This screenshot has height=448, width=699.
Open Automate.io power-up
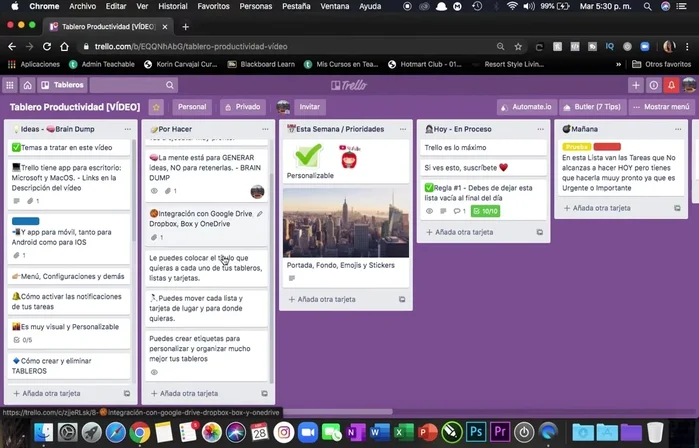pos(526,107)
